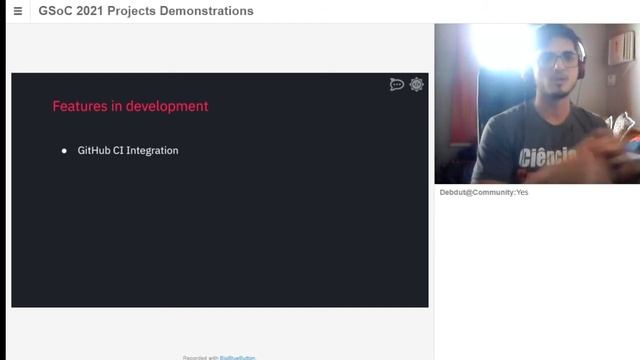This screenshot has width=640, height=360.
Task: Click the chat bubble icon on slide
Action: (396, 84)
